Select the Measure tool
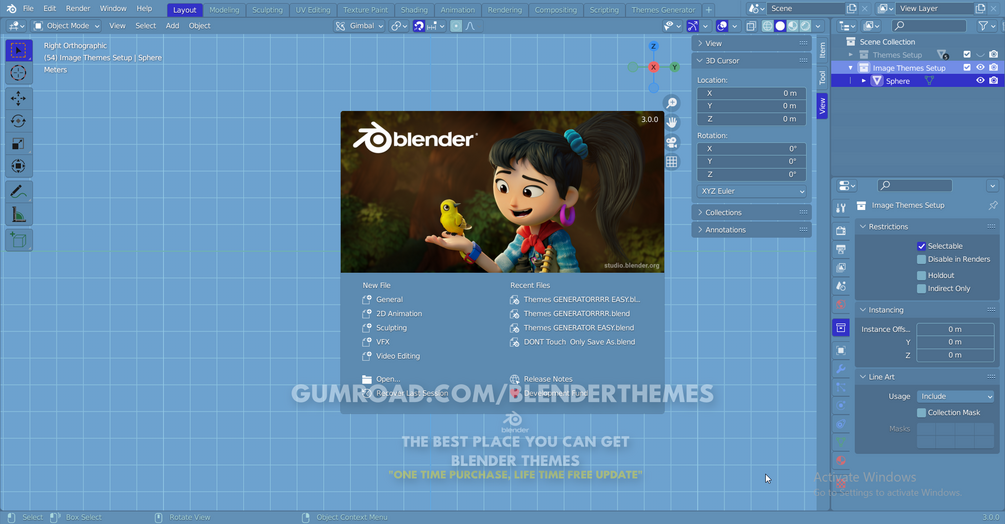This screenshot has height=524, width=1005. click(x=19, y=215)
